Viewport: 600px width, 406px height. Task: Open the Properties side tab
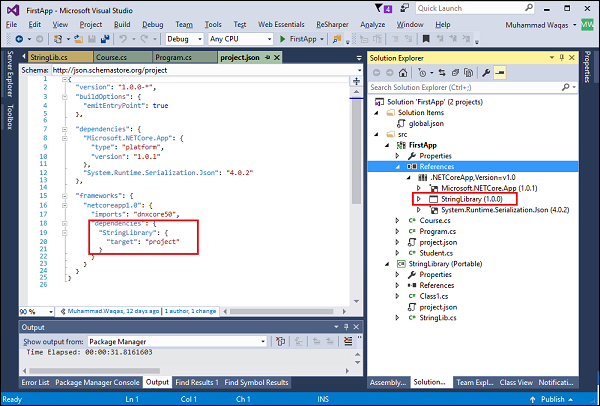586,67
